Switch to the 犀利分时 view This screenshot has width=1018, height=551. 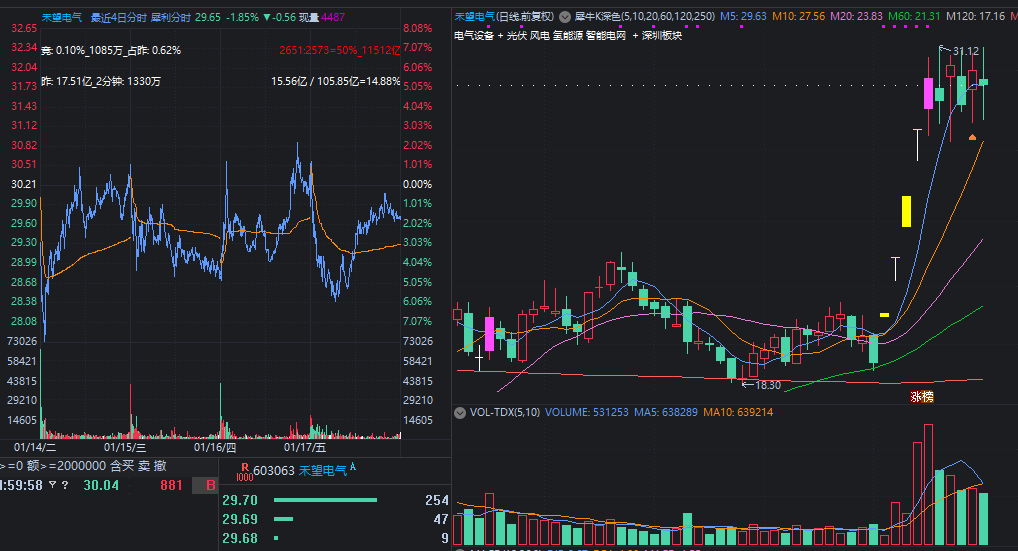tap(170, 17)
